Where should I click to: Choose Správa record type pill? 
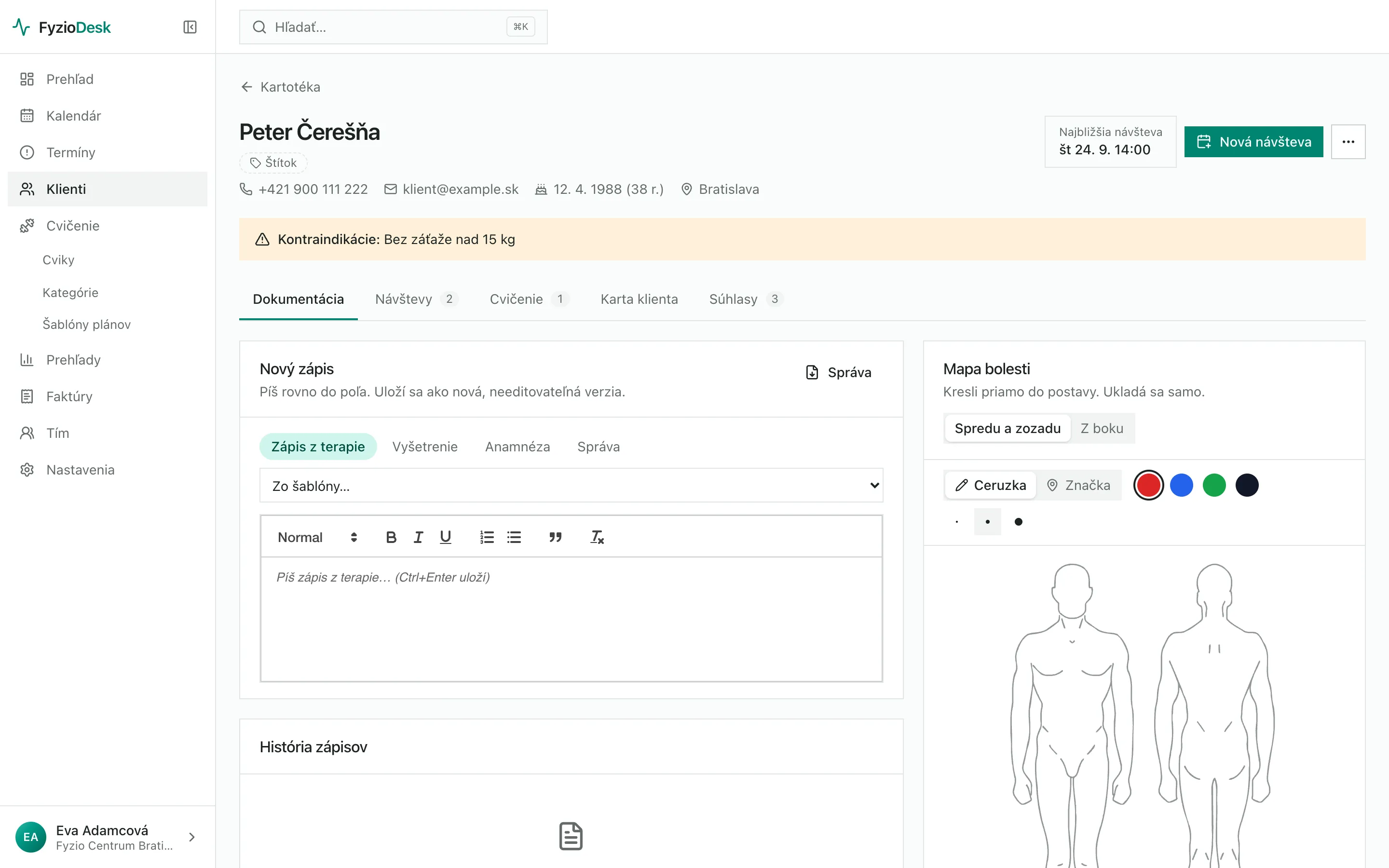(598, 447)
